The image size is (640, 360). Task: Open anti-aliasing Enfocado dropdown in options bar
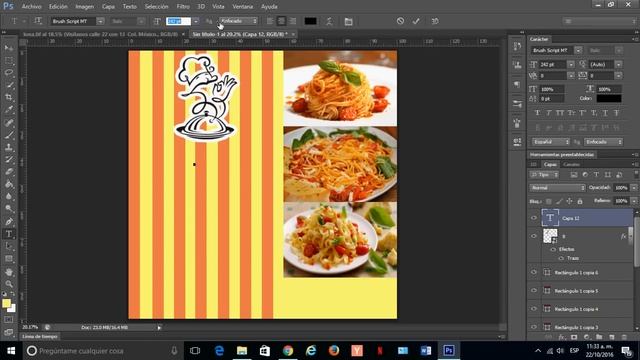coord(238,21)
